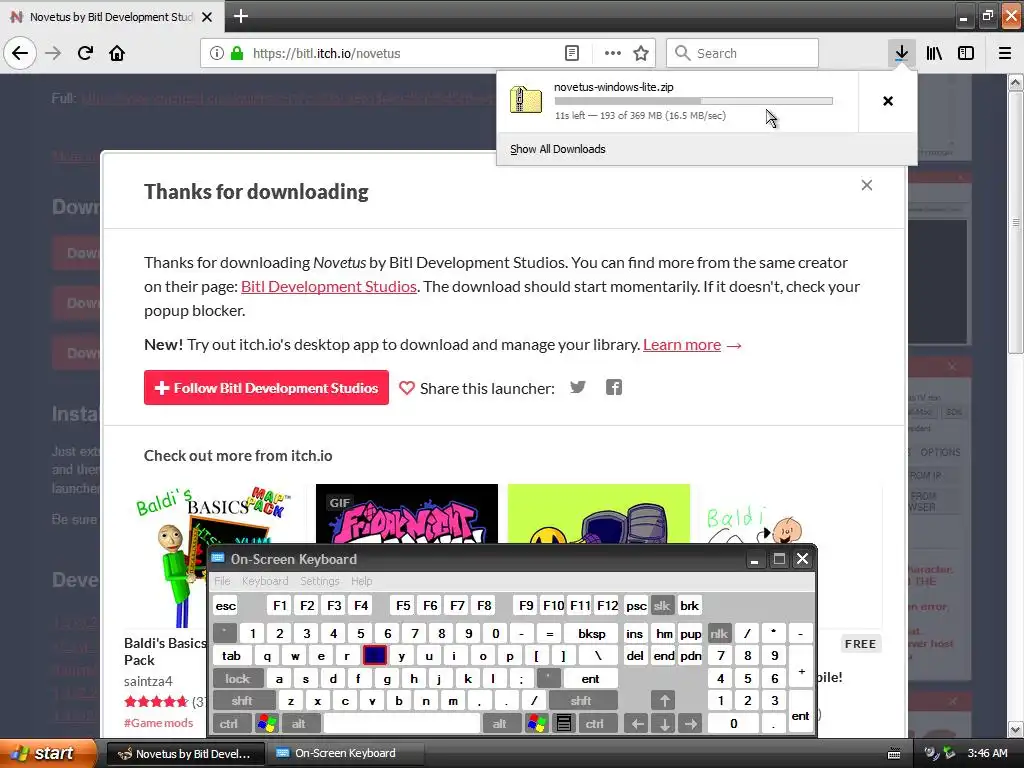Select the Novetus by Bitl browser tab
This screenshot has height=768, width=1024.
pyautogui.click(x=112, y=17)
